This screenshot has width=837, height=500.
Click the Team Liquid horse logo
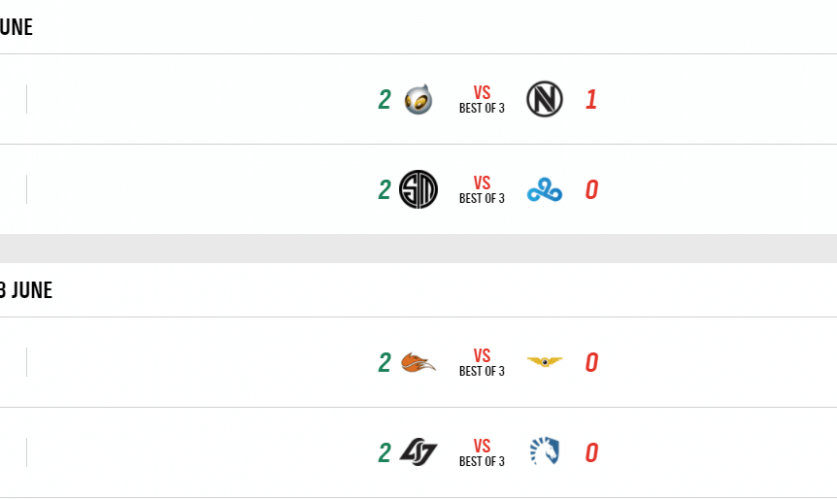click(x=544, y=452)
